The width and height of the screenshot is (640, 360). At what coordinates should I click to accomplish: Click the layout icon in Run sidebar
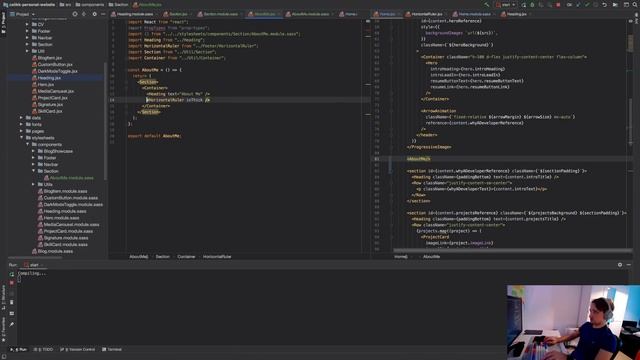pyautogui.click(x=11, y=313)
